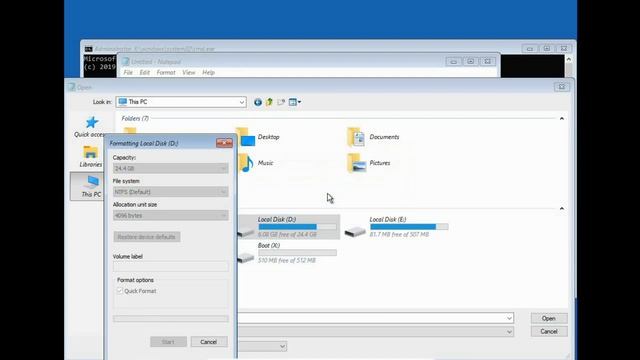
Task: Open Notepad View menu
Action: point(189,72)
